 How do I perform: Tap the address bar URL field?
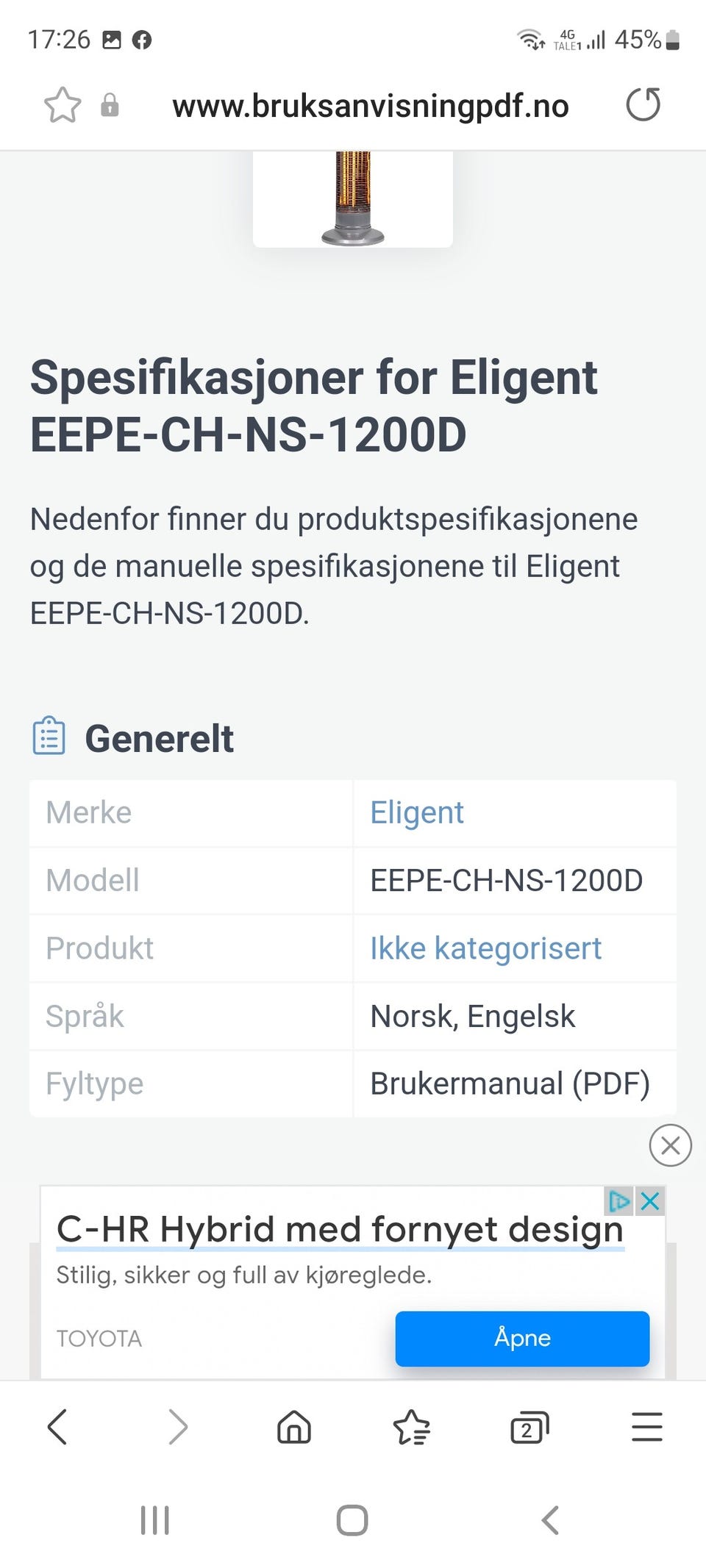pos(371,106)
